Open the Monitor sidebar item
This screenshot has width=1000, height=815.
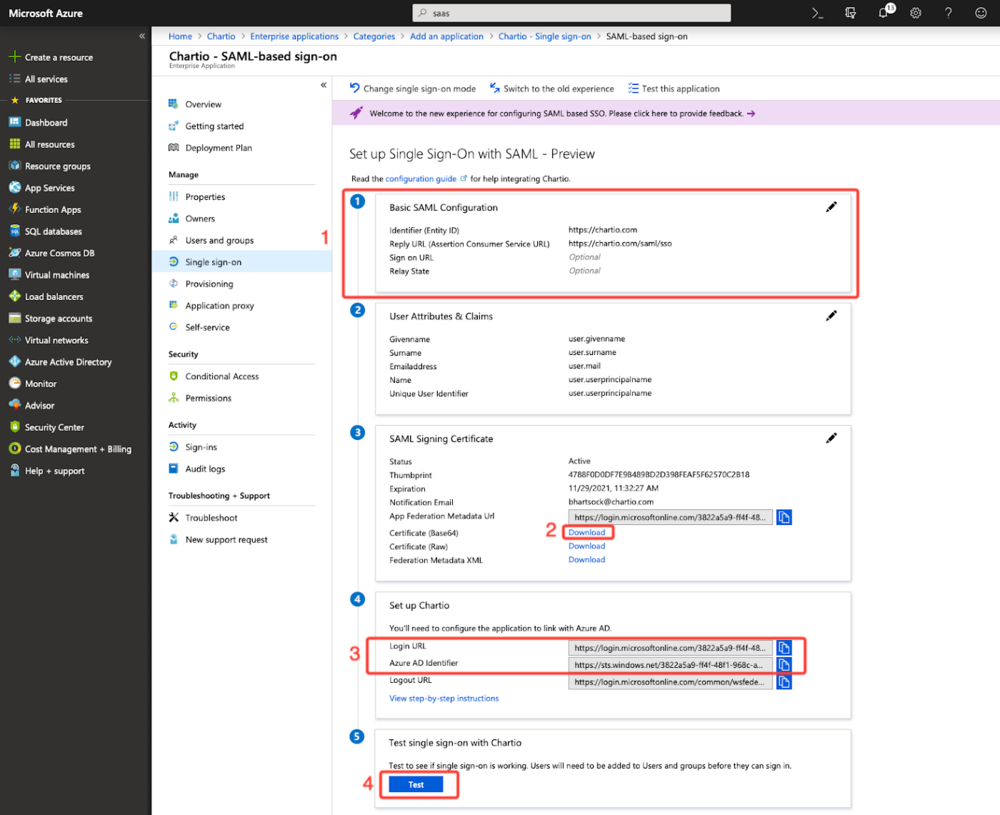coord(40,383)
